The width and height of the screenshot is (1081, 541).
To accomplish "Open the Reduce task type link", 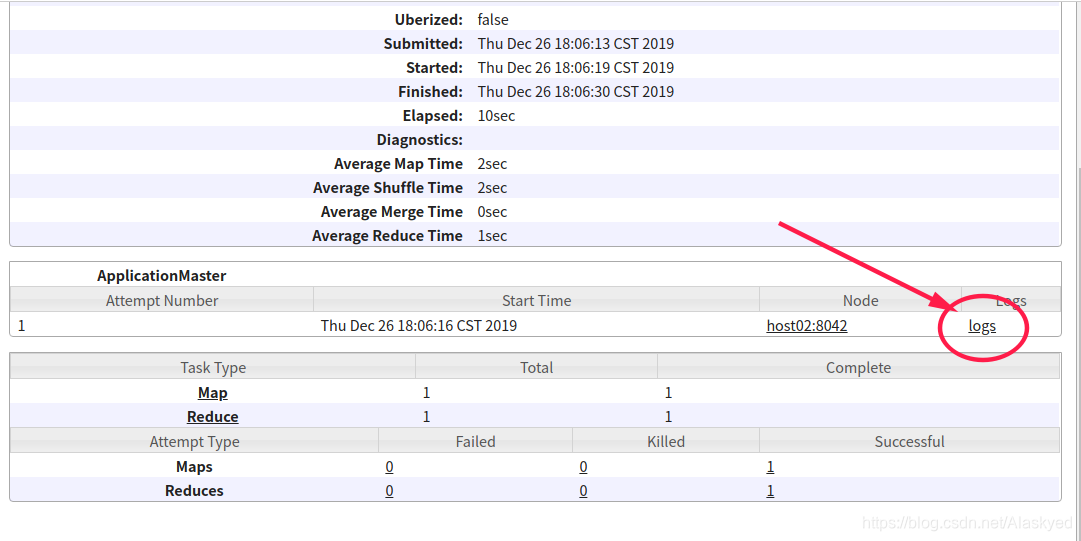I will [212, 417].
